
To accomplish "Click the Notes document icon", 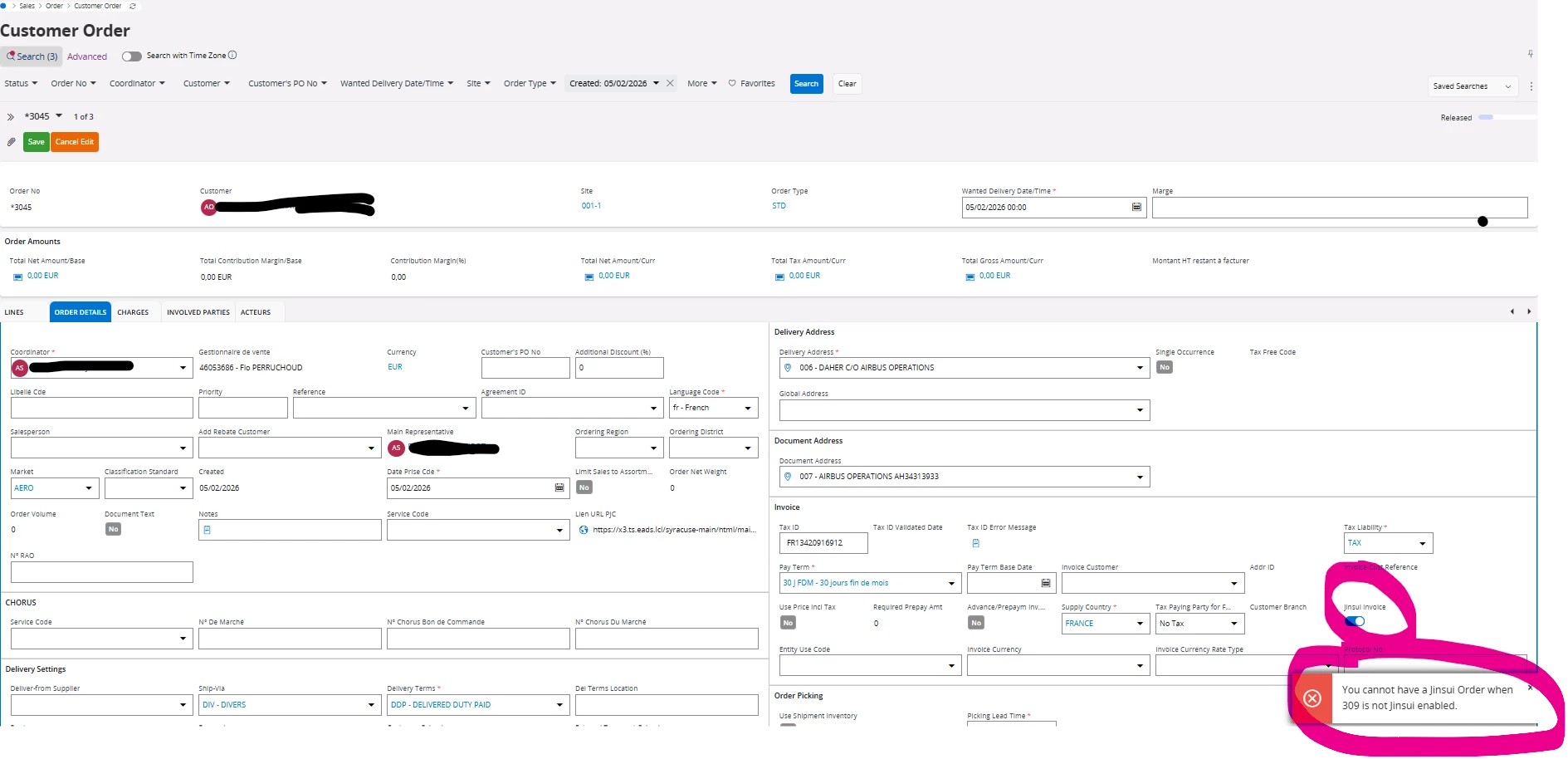I will point(207,530).
